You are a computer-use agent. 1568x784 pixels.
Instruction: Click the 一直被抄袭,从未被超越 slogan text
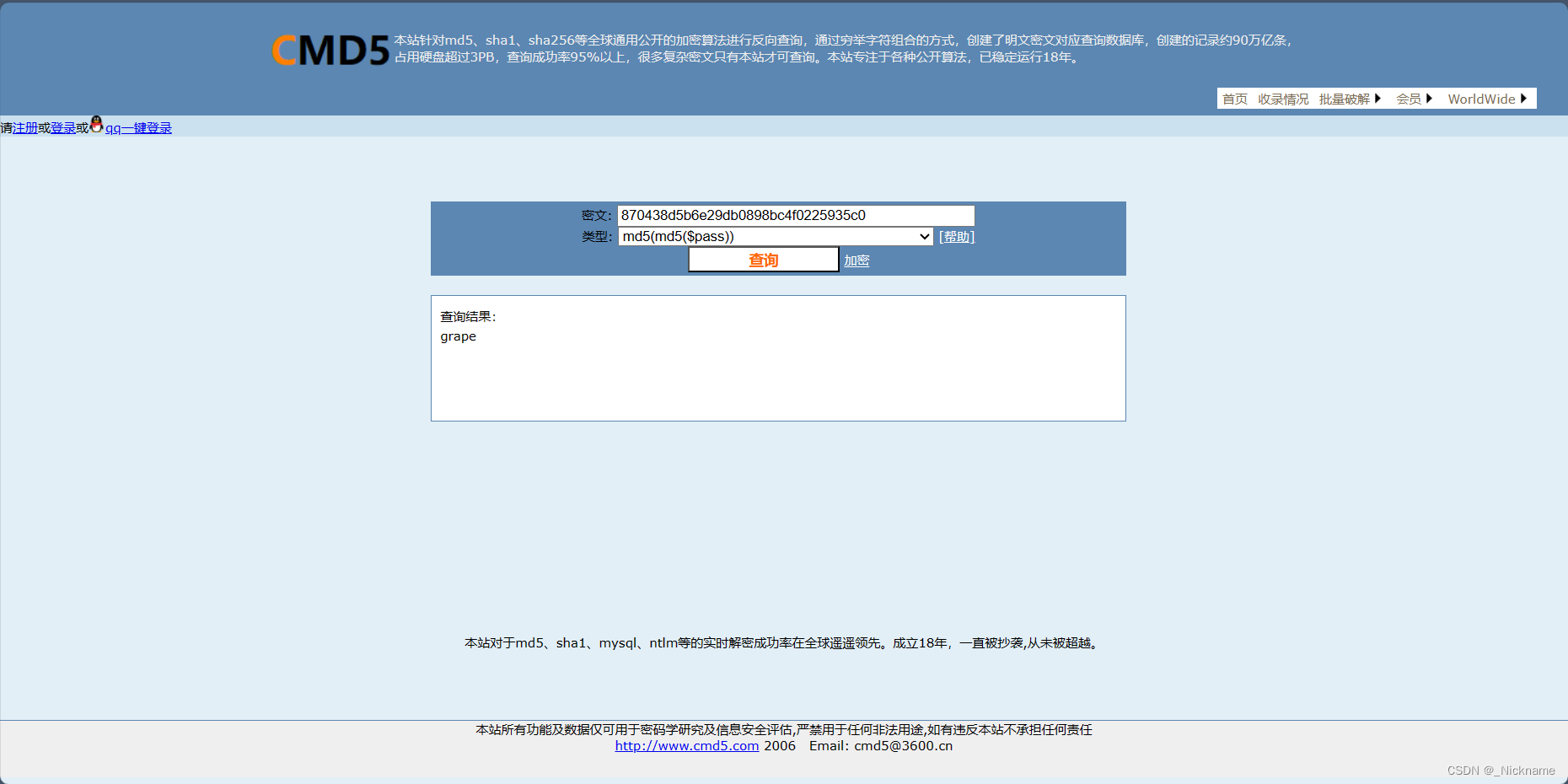coord(1028,642)
